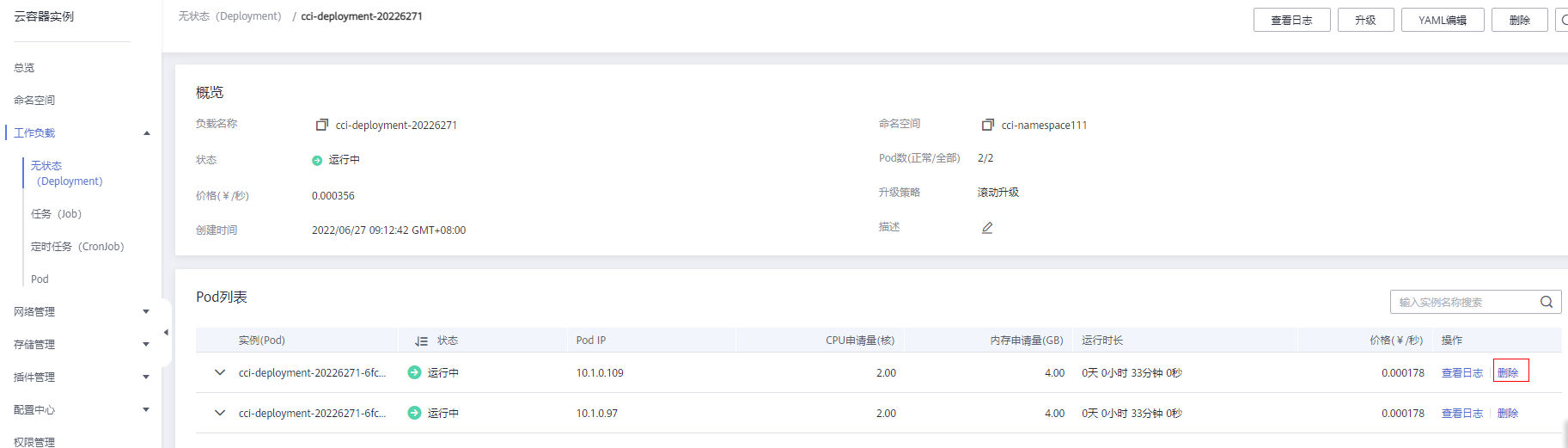Viewport: 1568px width, 448px height.
Task: Expand the first pod row 10.1.0.109
Action: click(x=220, y=372)
